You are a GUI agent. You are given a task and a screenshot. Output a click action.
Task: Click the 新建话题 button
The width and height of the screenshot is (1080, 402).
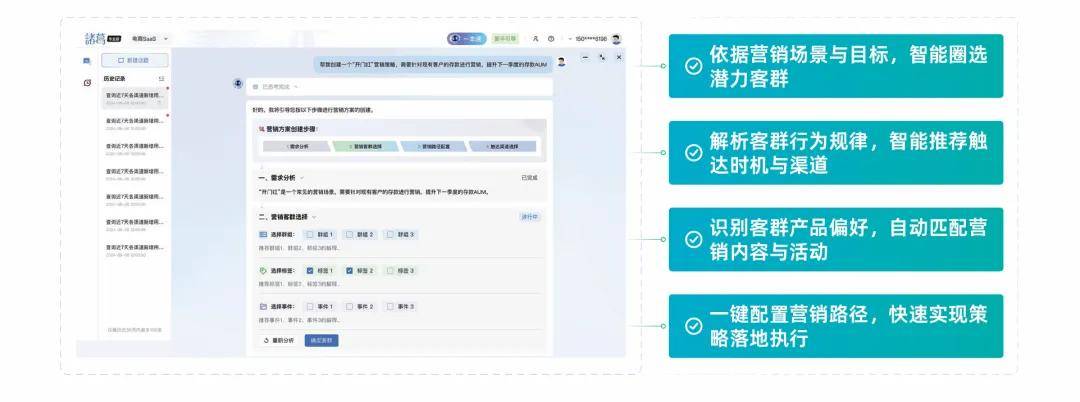click(134, 61)
